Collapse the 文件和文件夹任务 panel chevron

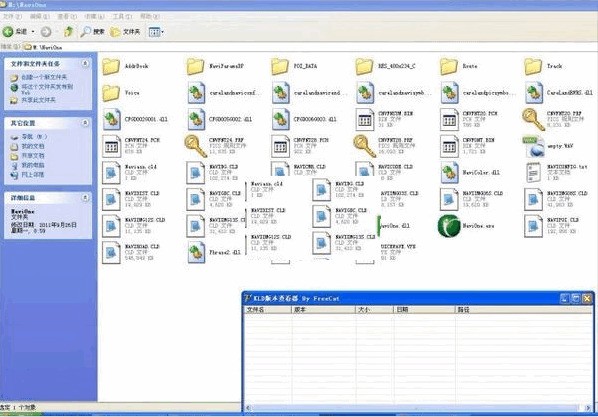coord(85,63)
